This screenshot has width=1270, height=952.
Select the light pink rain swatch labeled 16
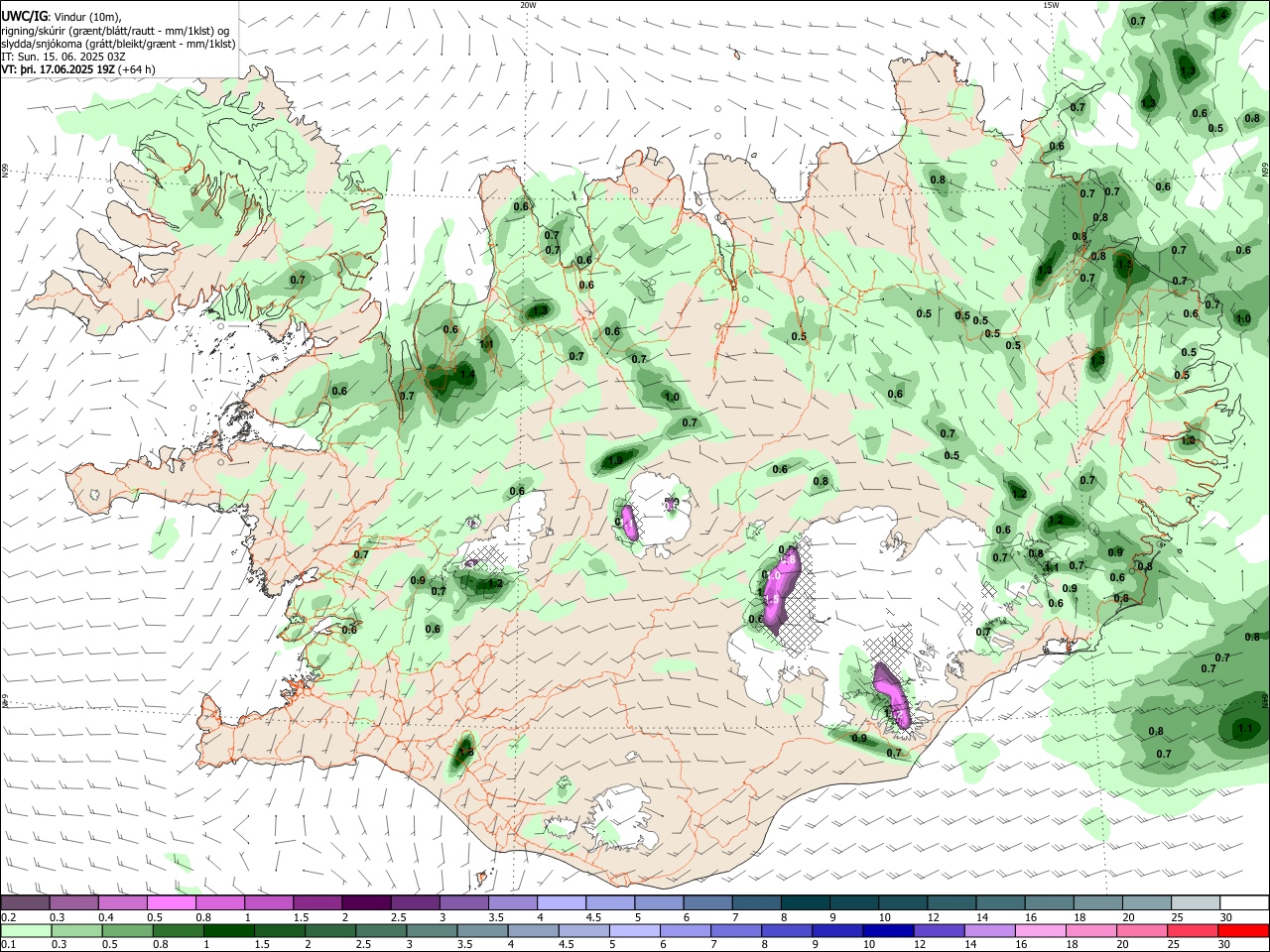click(1040, 931)
